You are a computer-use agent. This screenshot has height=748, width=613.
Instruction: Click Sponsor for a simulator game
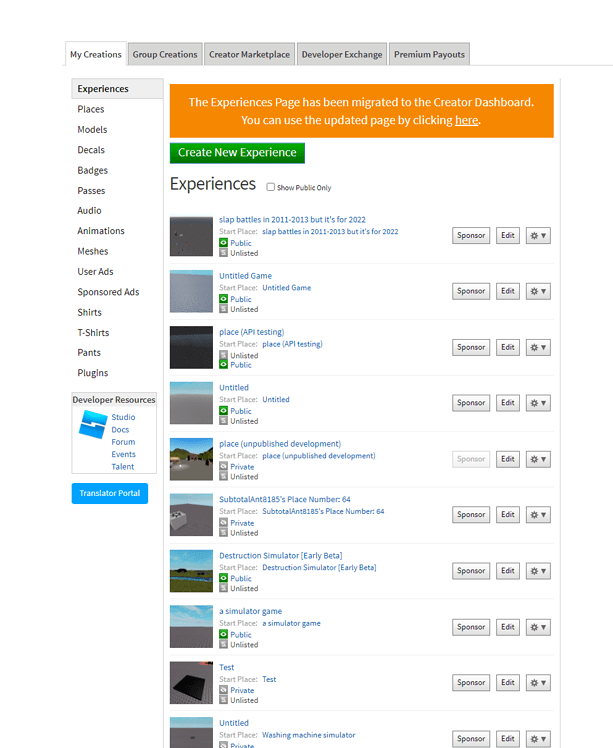pyautogui.click(x=471, y=627)
